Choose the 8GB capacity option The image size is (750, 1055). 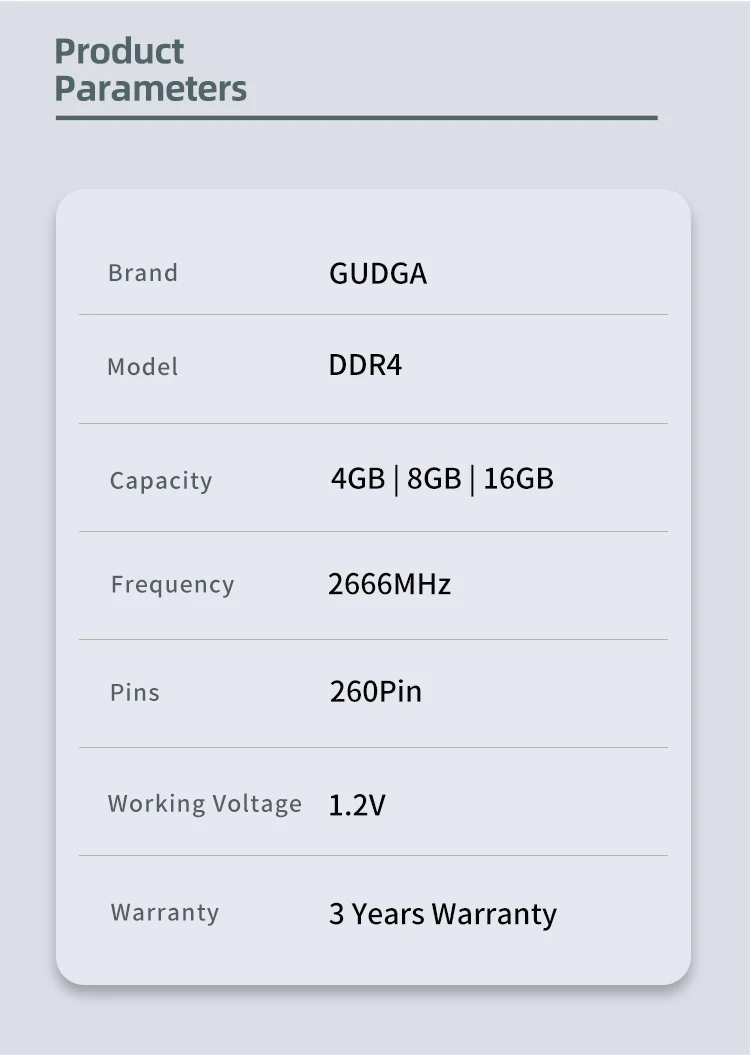[x=434, y=479]
